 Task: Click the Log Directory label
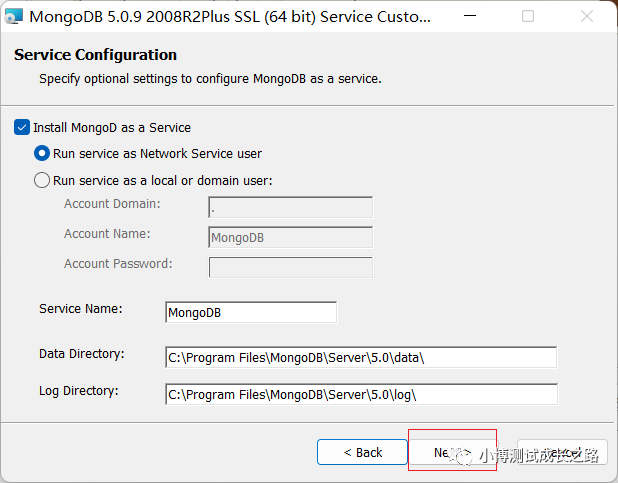[x=78, y=391]
